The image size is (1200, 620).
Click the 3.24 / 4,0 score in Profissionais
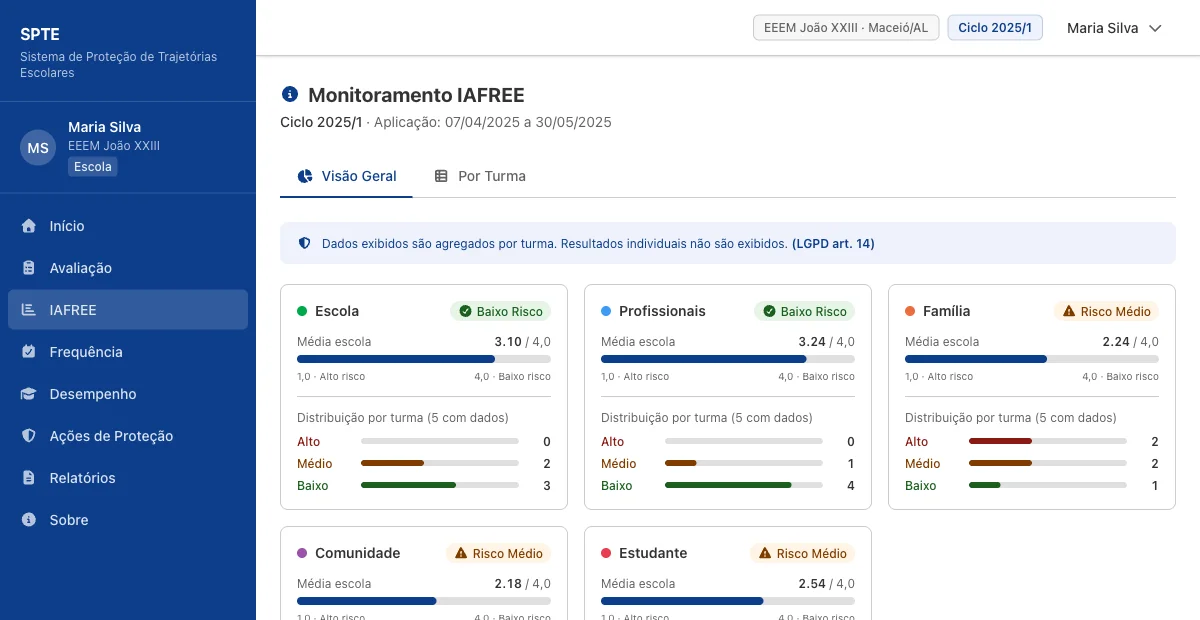tap(826, 341)
